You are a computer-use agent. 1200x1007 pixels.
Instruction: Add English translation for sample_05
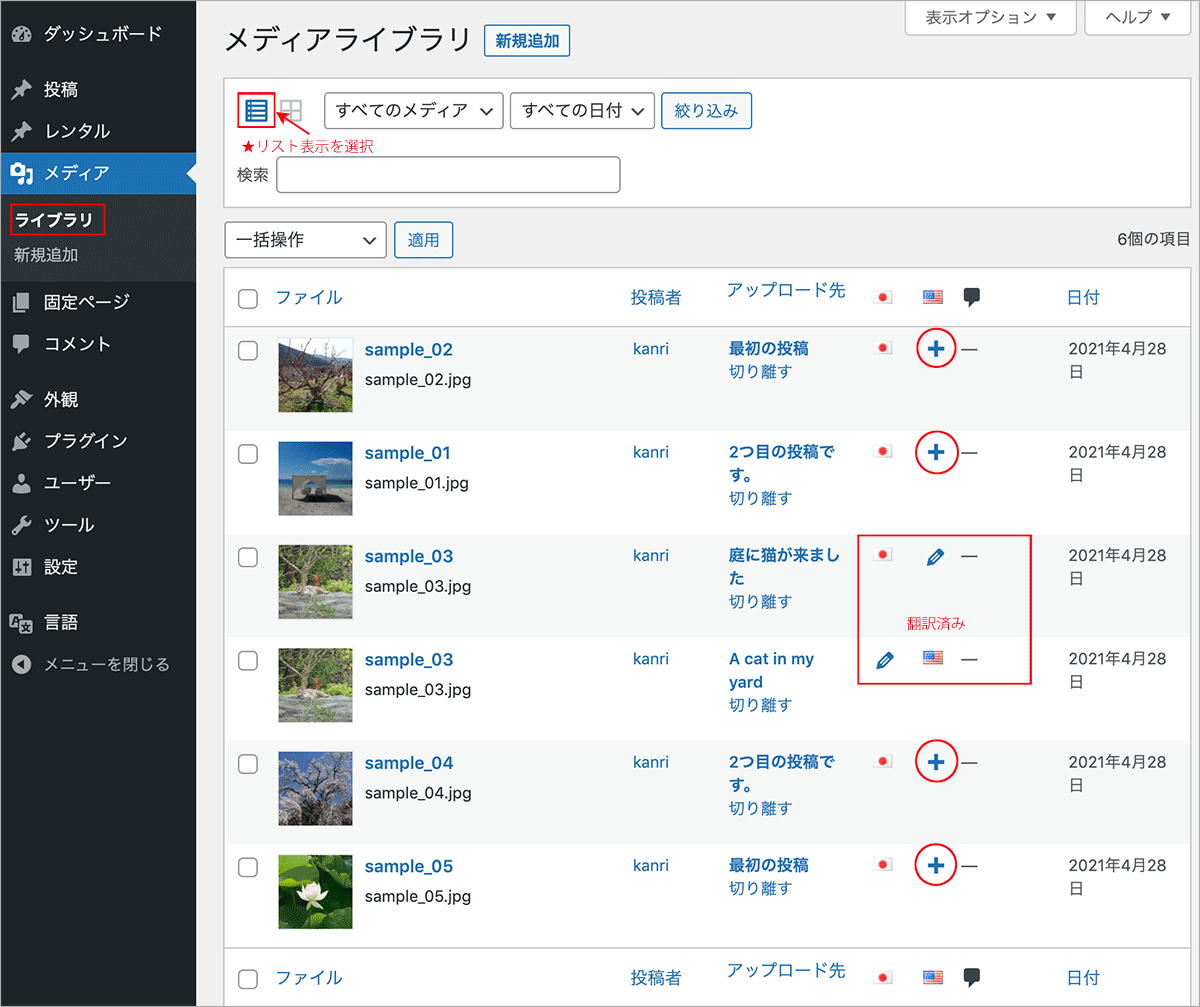[936, 865]
